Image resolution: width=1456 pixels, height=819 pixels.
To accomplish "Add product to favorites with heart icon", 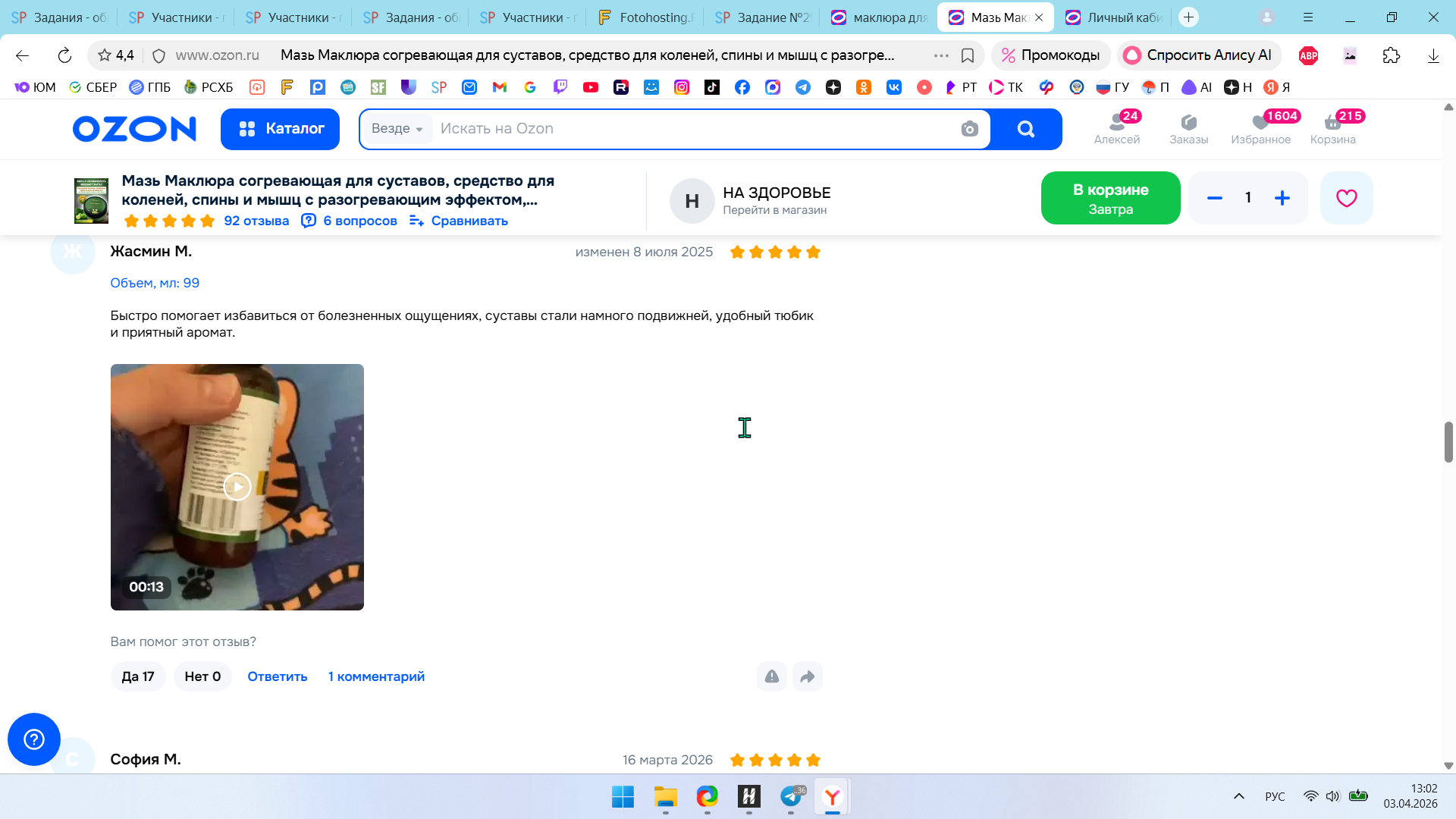I will coord(1346,198).
